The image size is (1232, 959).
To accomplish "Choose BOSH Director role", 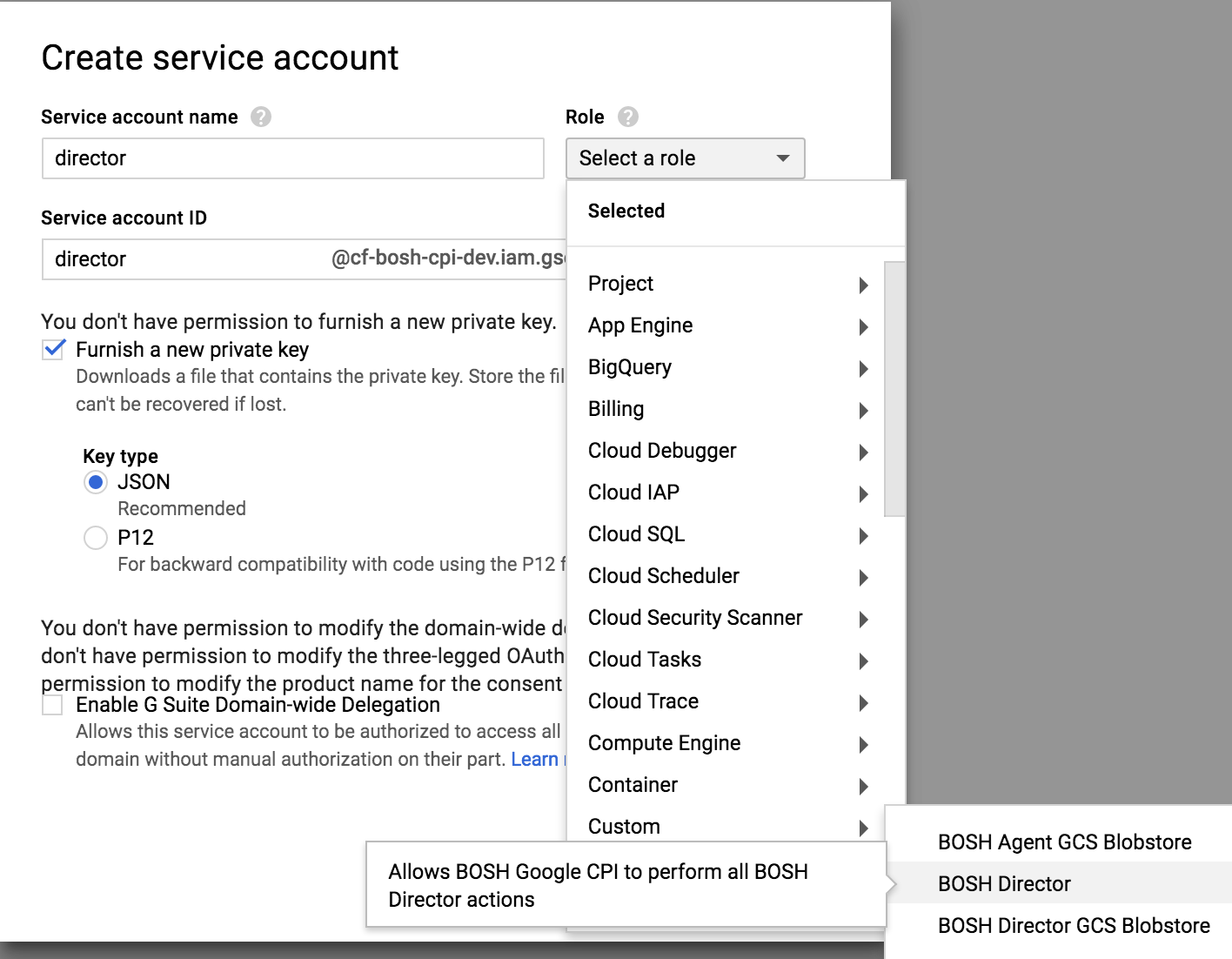I will click(1059, 884).
